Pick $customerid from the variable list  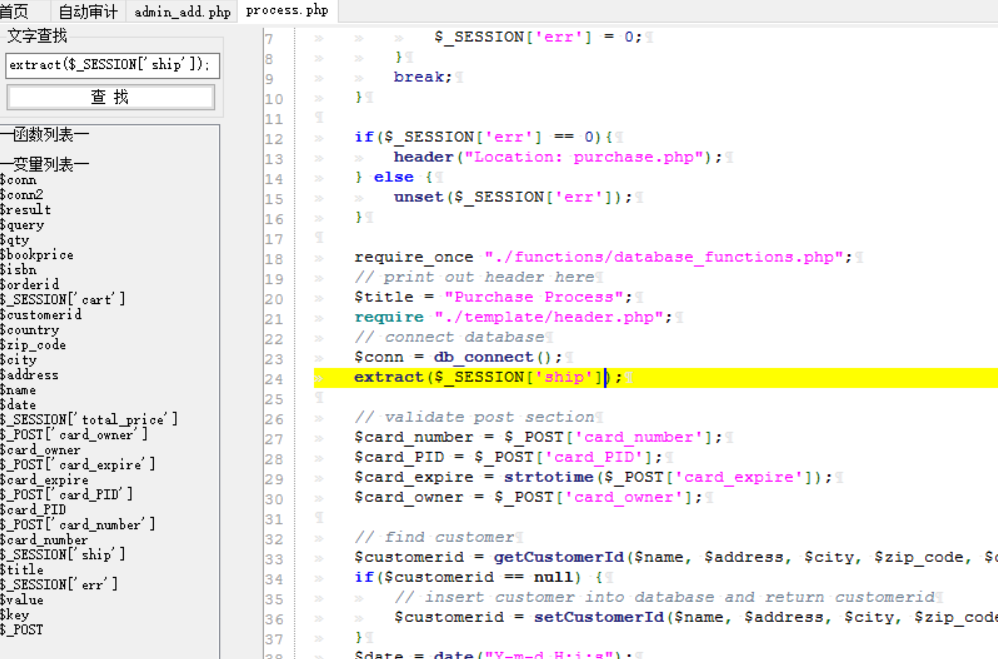point(41,315)
